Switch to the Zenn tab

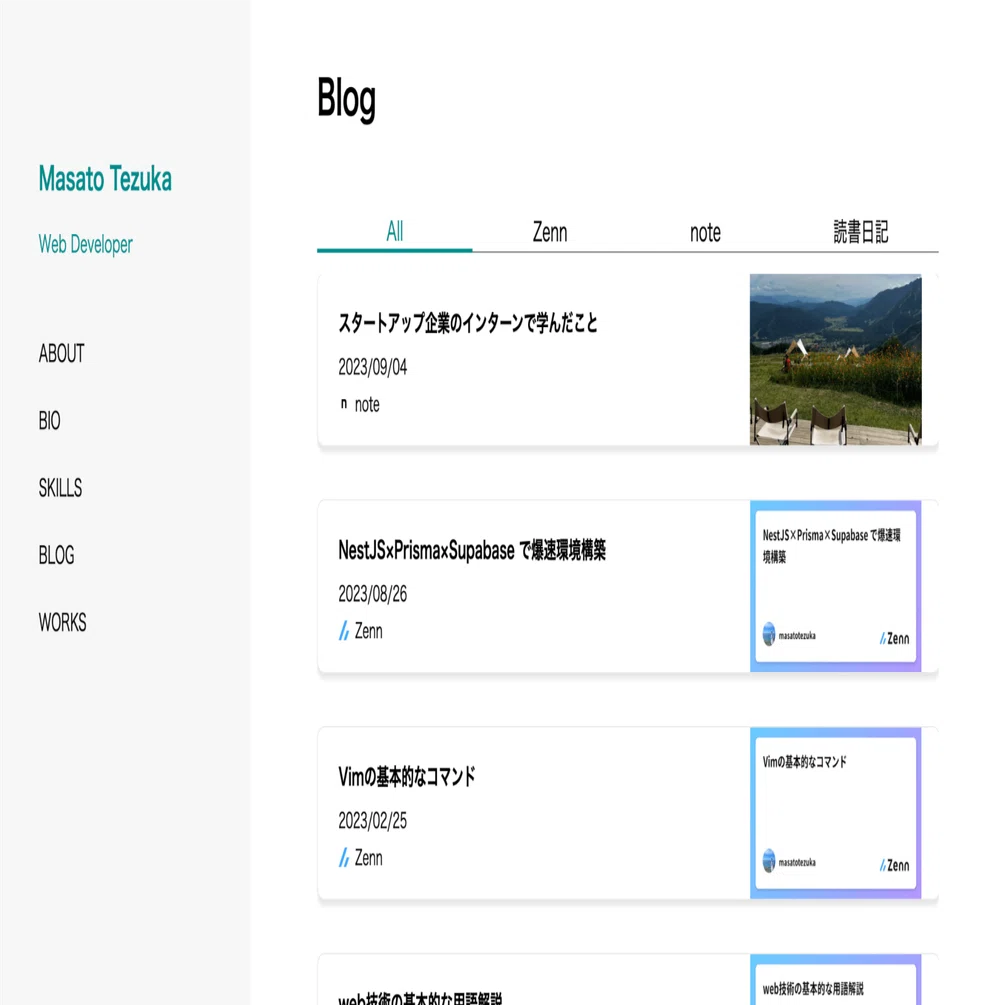[550, 232]
